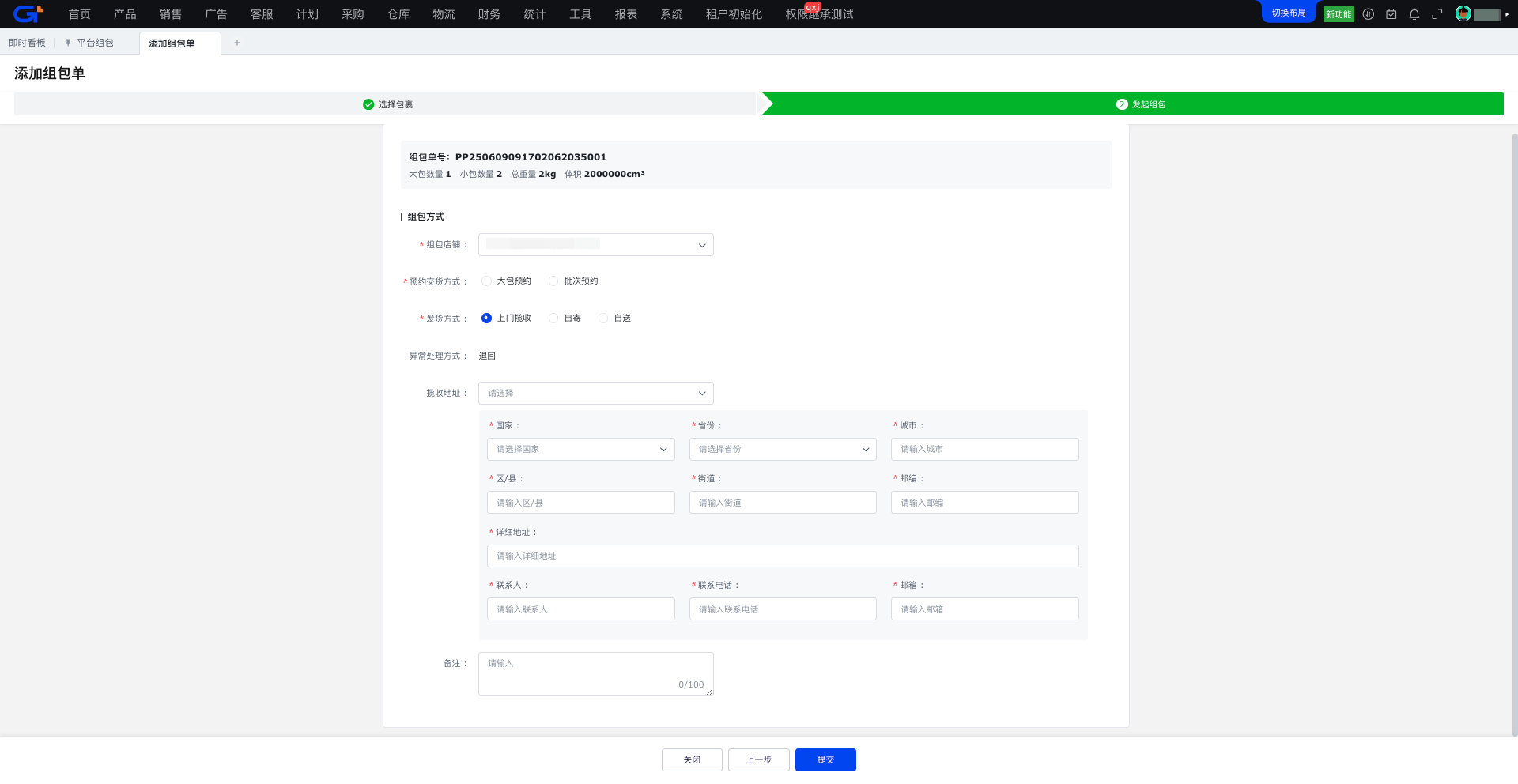Open 首页 menu
The image size is (1518, 784).
tap(80, 14)
